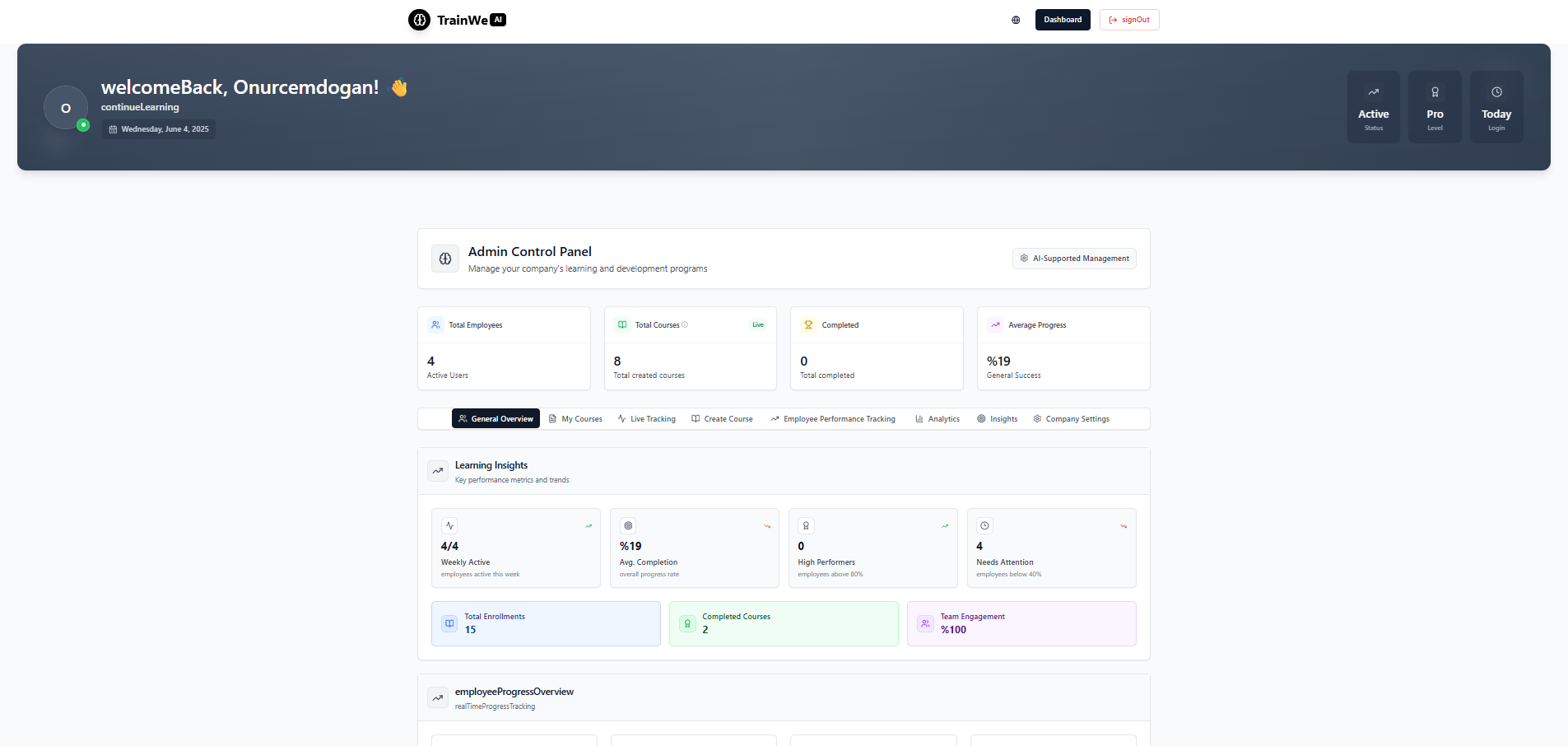Open the Company Settings tab
This screenshot has width=1568, height=746.
tap(1071, 419)
